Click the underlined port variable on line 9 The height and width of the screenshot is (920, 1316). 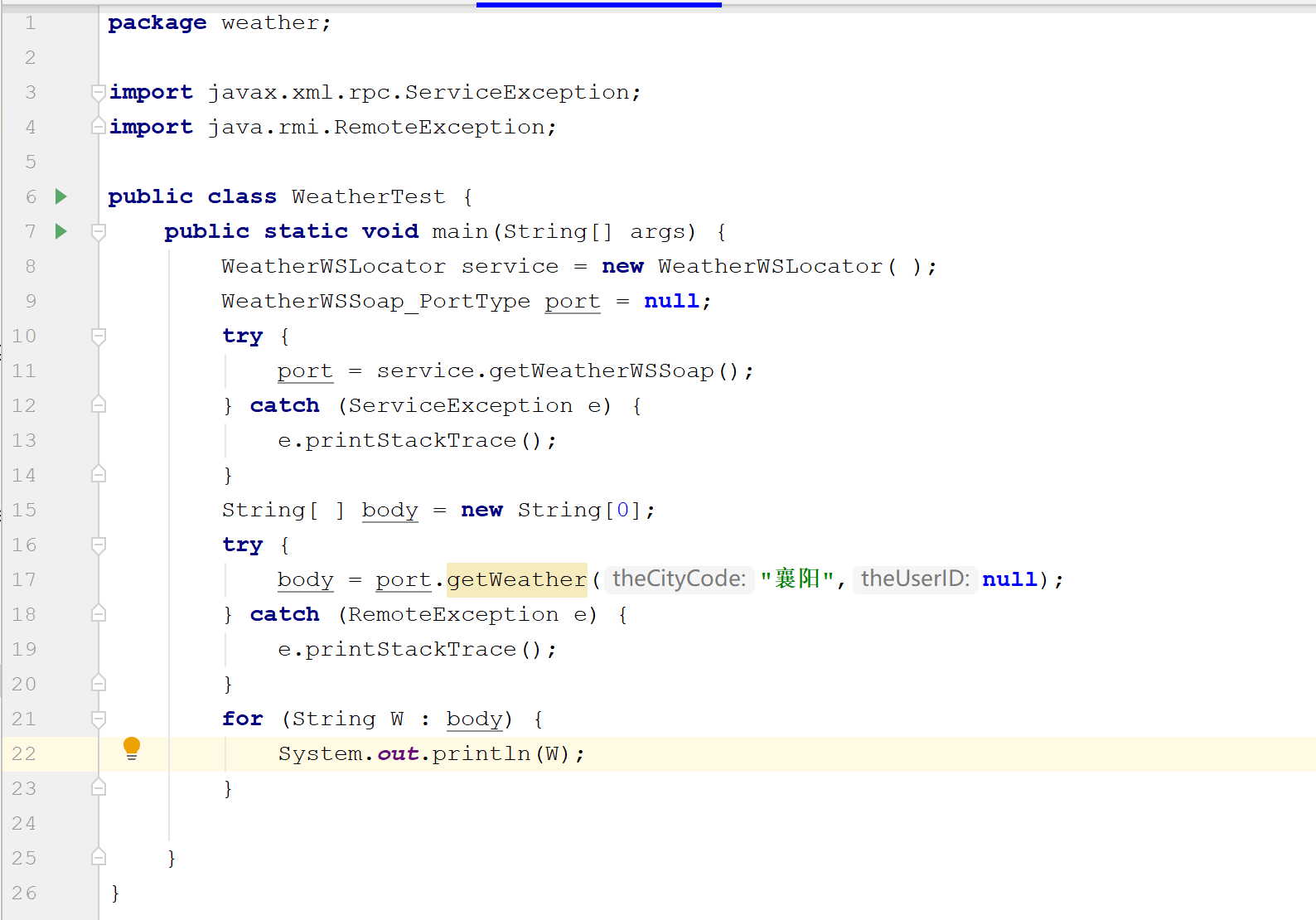(573, 302)
